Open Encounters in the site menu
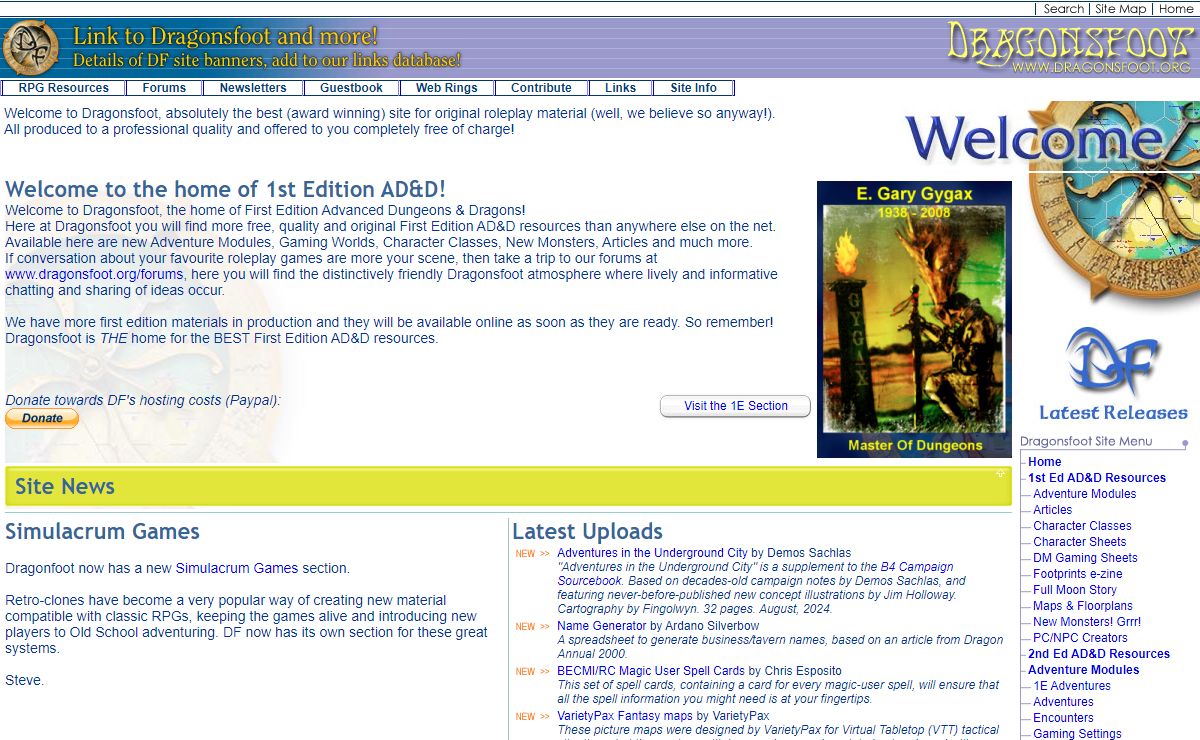 1064,718
